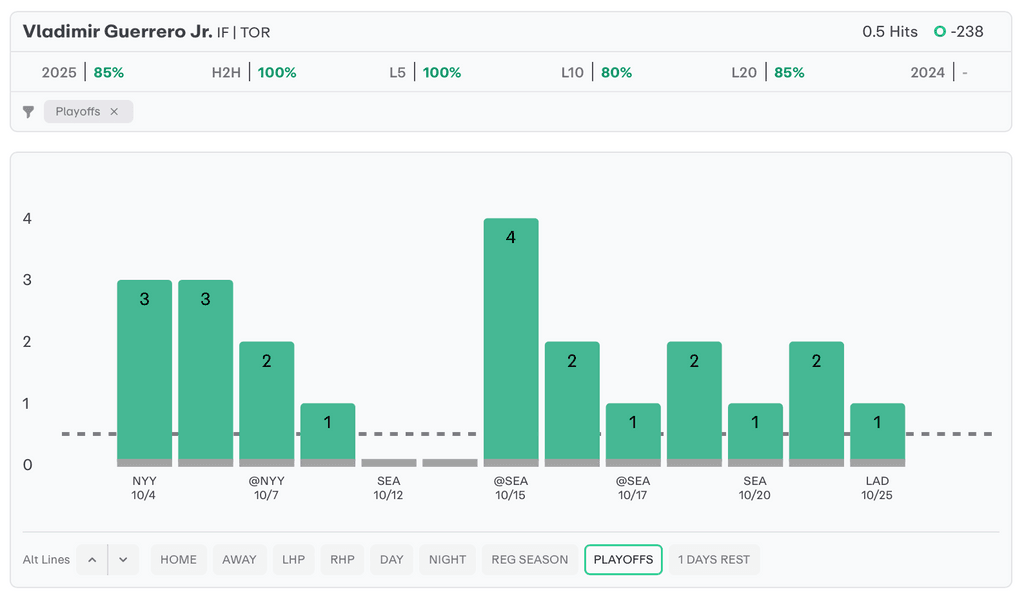Click the 4-hit bar for @SEA 10/15
This screenshot has width=1024, height=601.
click(511, 340)
